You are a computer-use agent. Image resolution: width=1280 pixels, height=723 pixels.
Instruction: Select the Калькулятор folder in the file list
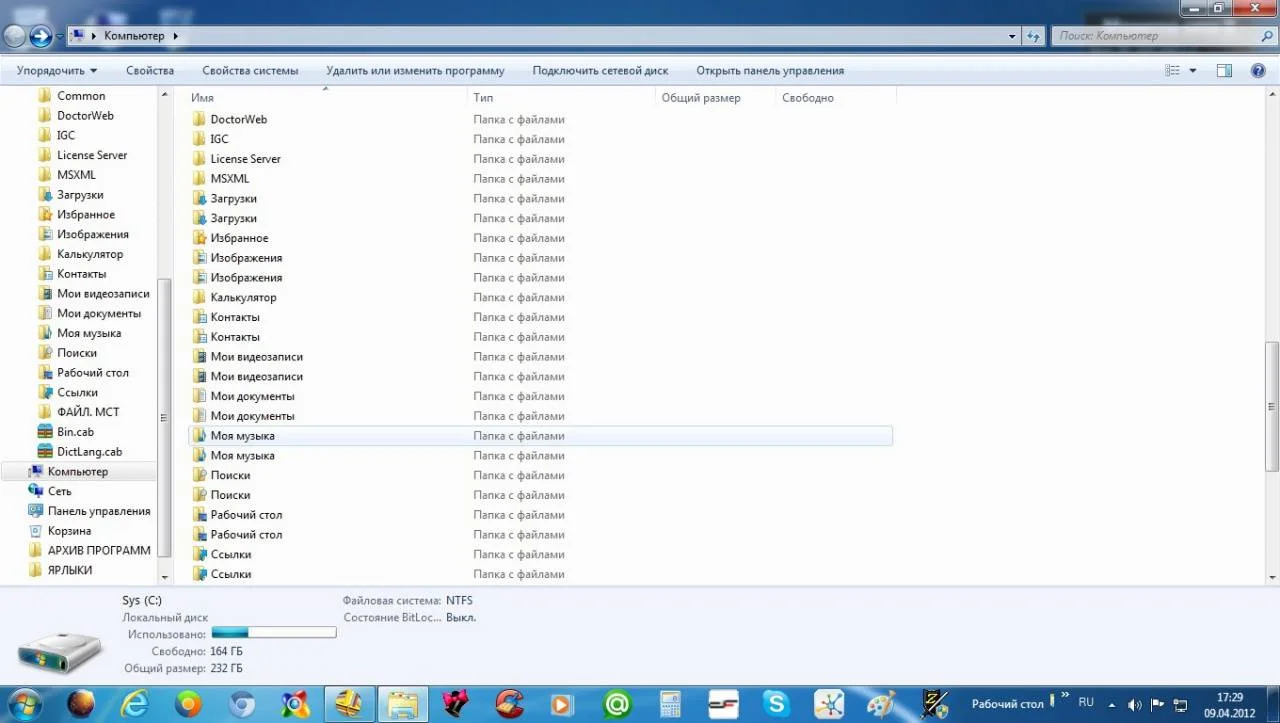539,297
